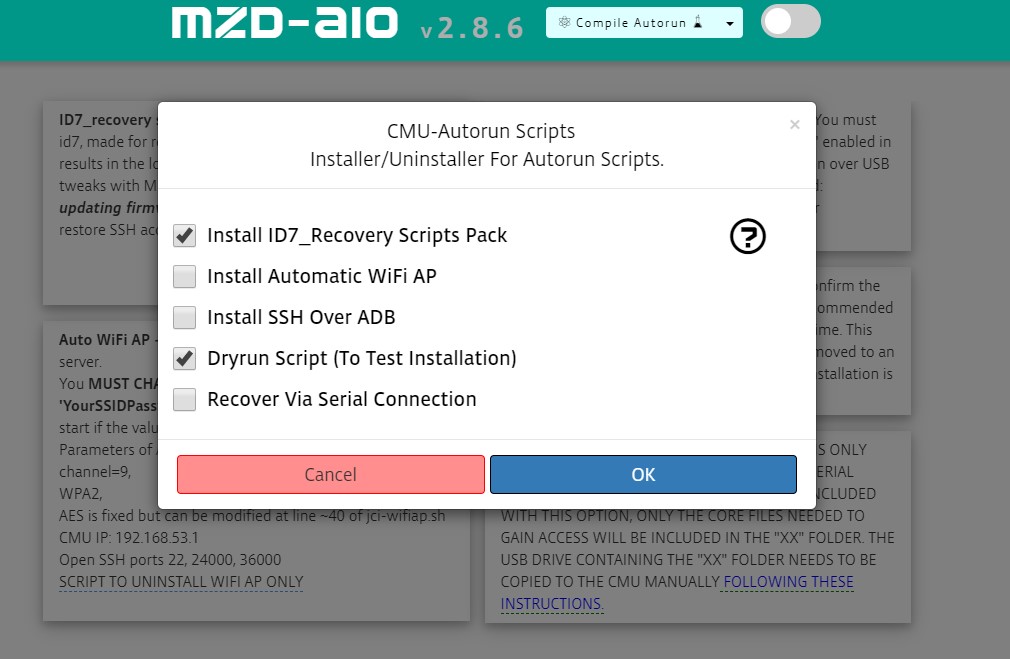1010x659 pixels.
Task: Click the Auto WiFi AP panel heading
Action: click(102, 340)
